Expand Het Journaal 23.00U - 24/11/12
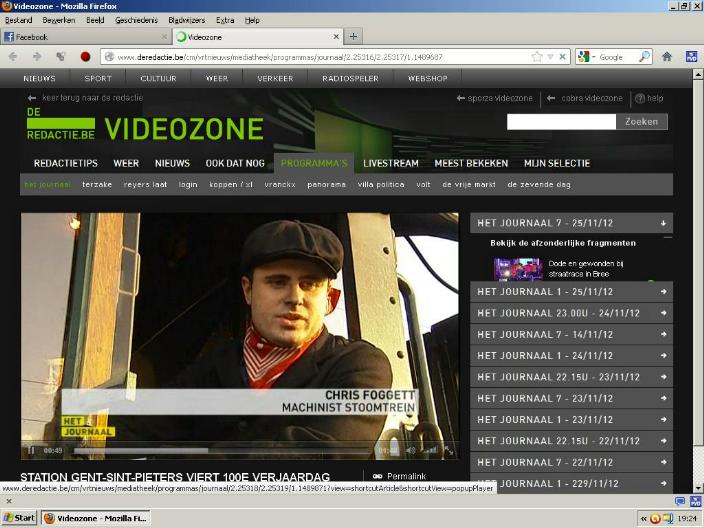This screenshot has height=528, width=704. [571, 313]
